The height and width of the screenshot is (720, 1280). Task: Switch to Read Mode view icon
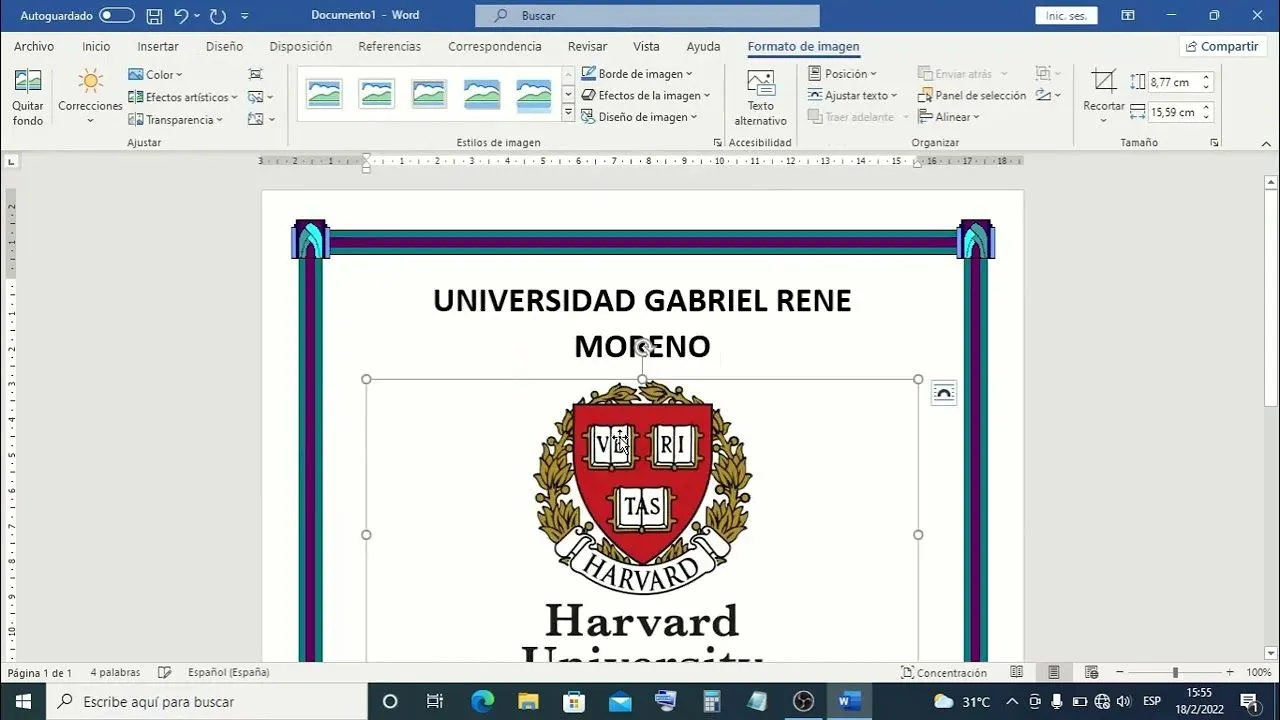tap(1016, 673)
